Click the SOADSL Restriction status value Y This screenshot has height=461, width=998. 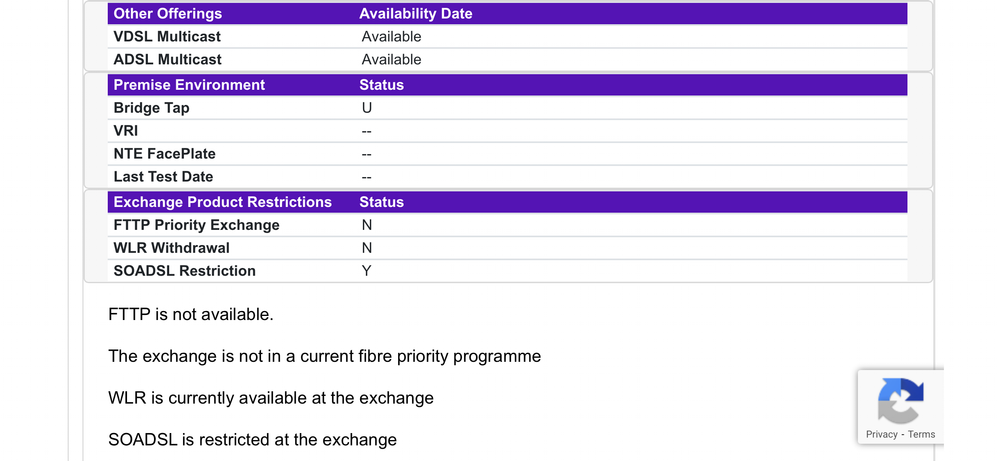[x=367, y=271]
